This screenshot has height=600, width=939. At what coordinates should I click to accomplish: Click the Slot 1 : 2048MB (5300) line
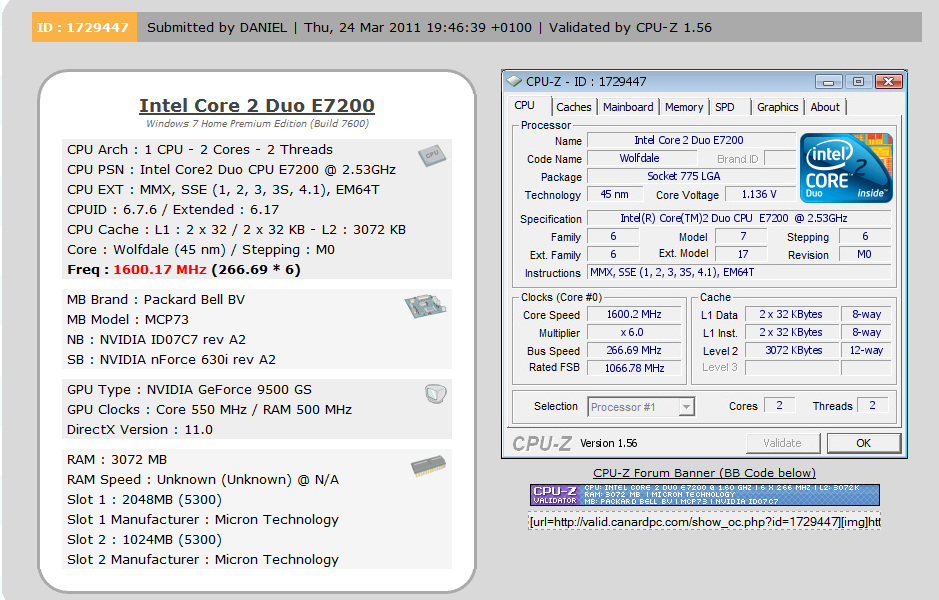pos(144,499)
